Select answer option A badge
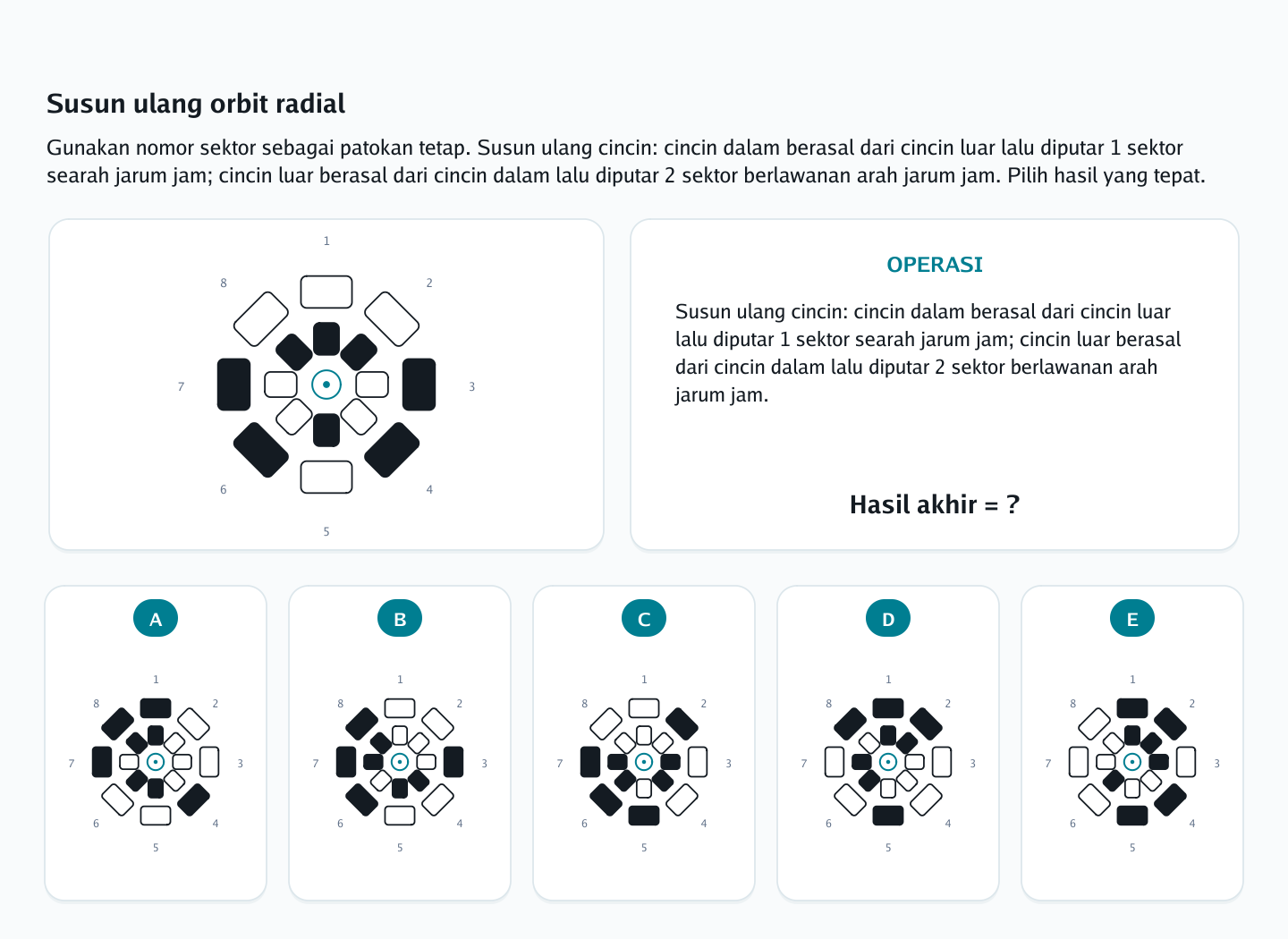 [x=156, y=618]
